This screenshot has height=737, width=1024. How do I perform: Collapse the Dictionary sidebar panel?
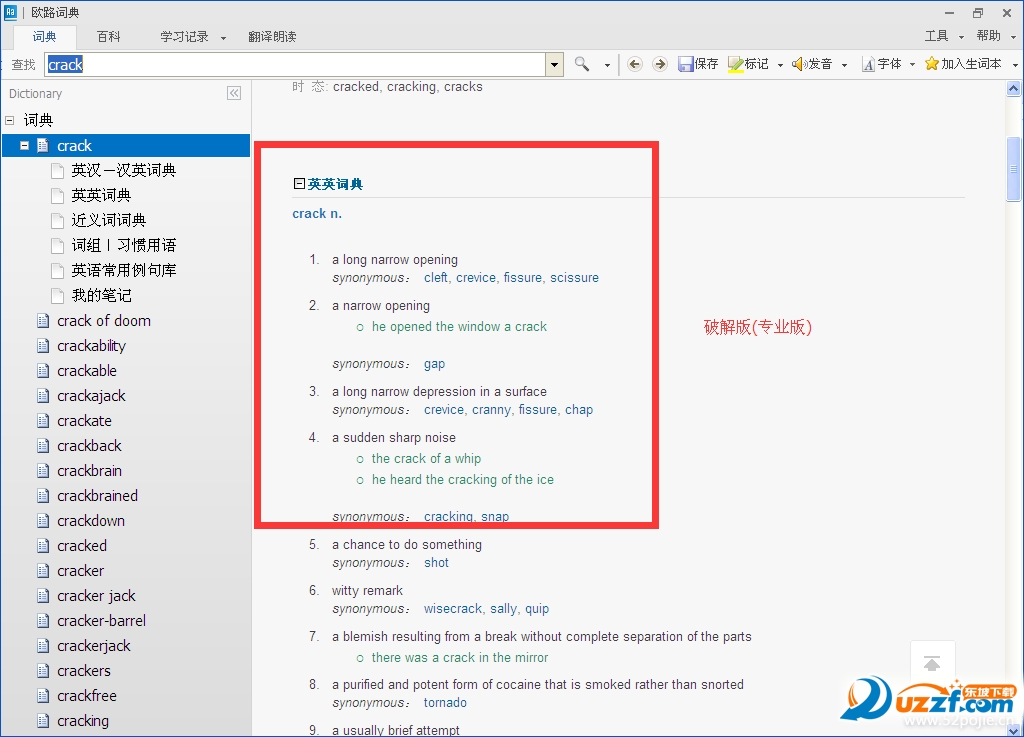[x=234, y=93]
